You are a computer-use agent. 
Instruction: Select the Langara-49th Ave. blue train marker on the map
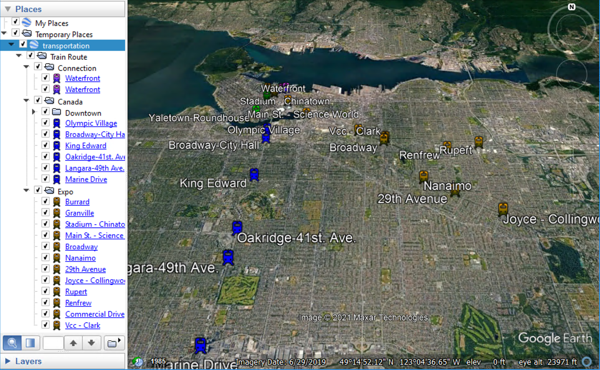(228, 257)
